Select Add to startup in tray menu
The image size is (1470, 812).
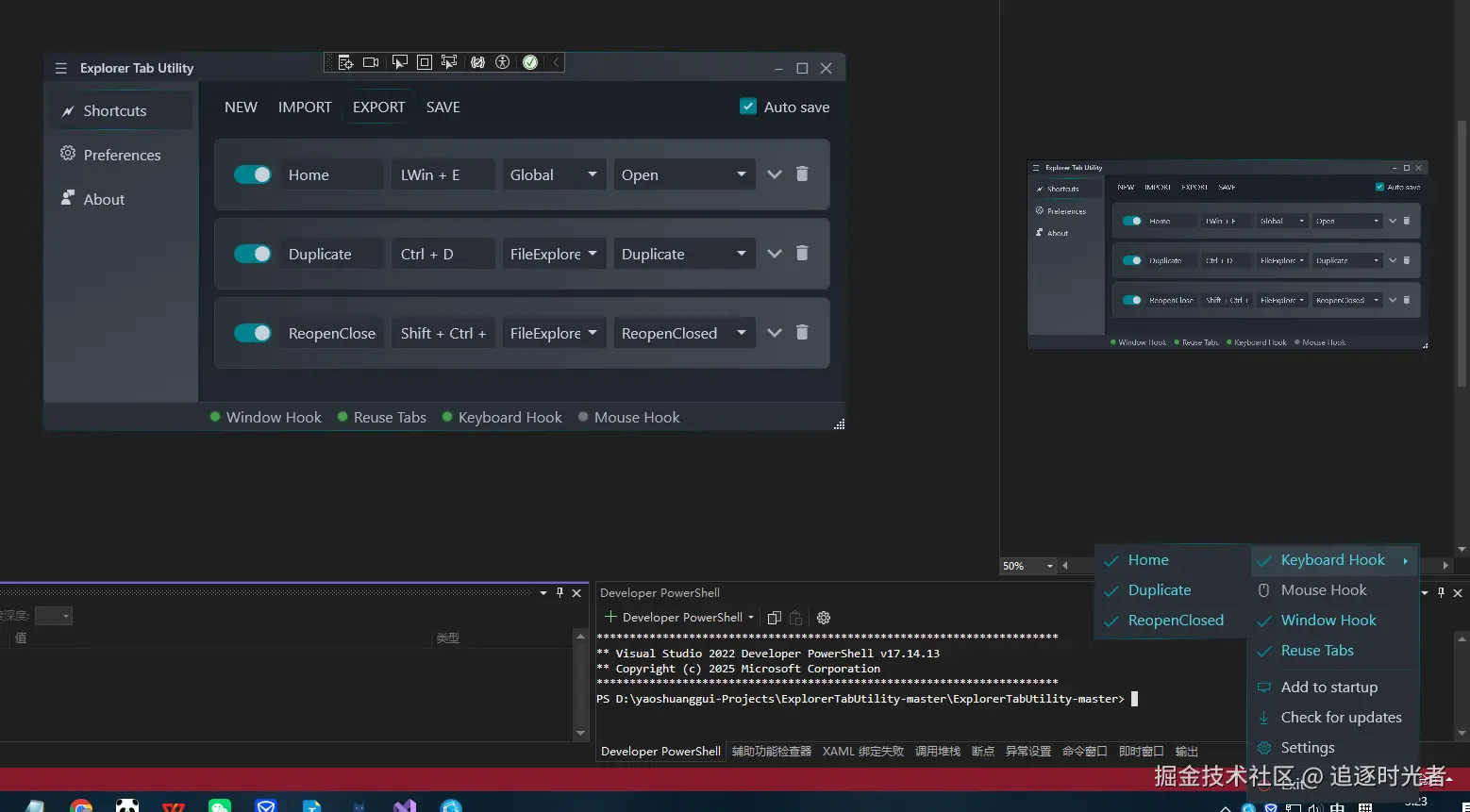tap(1334, 688)
